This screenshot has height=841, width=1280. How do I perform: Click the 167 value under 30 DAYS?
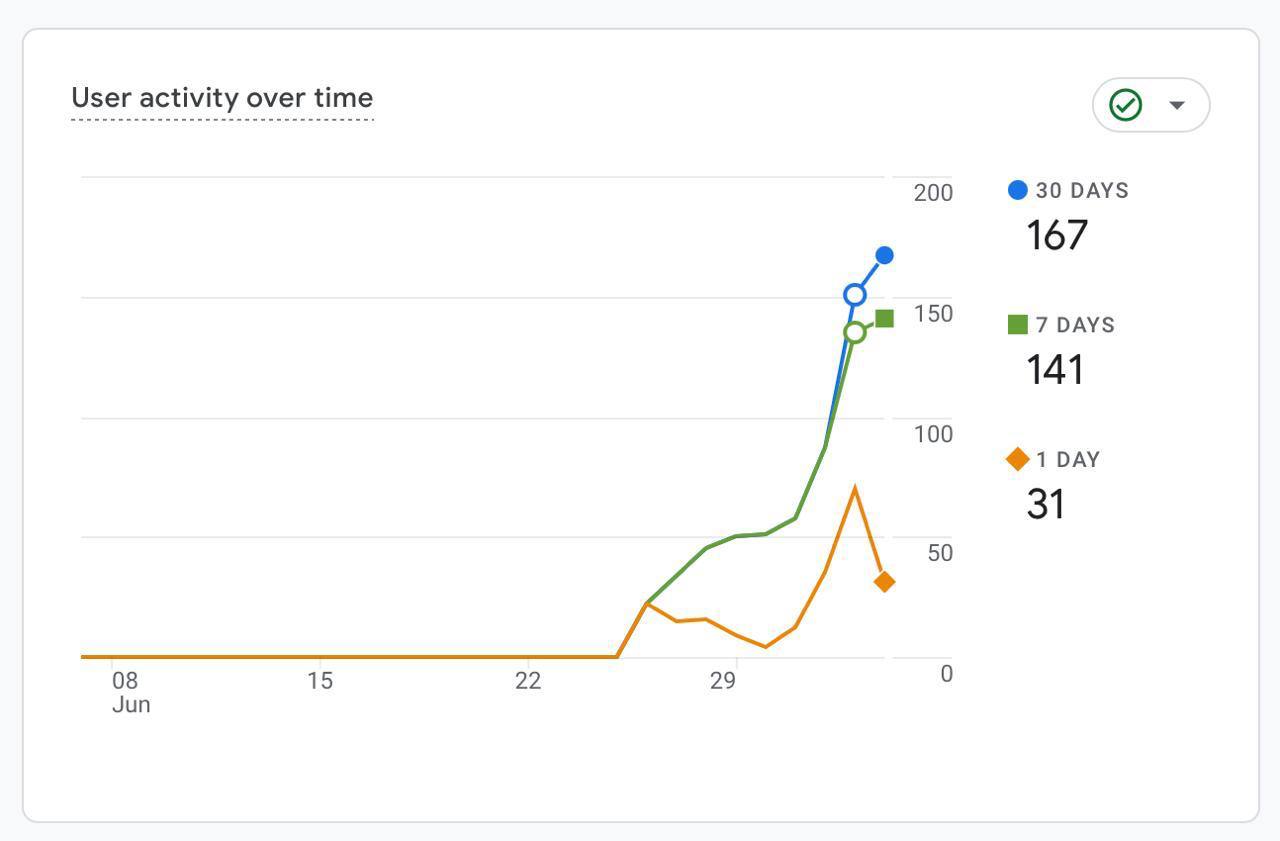click(x=1057, y=235)
